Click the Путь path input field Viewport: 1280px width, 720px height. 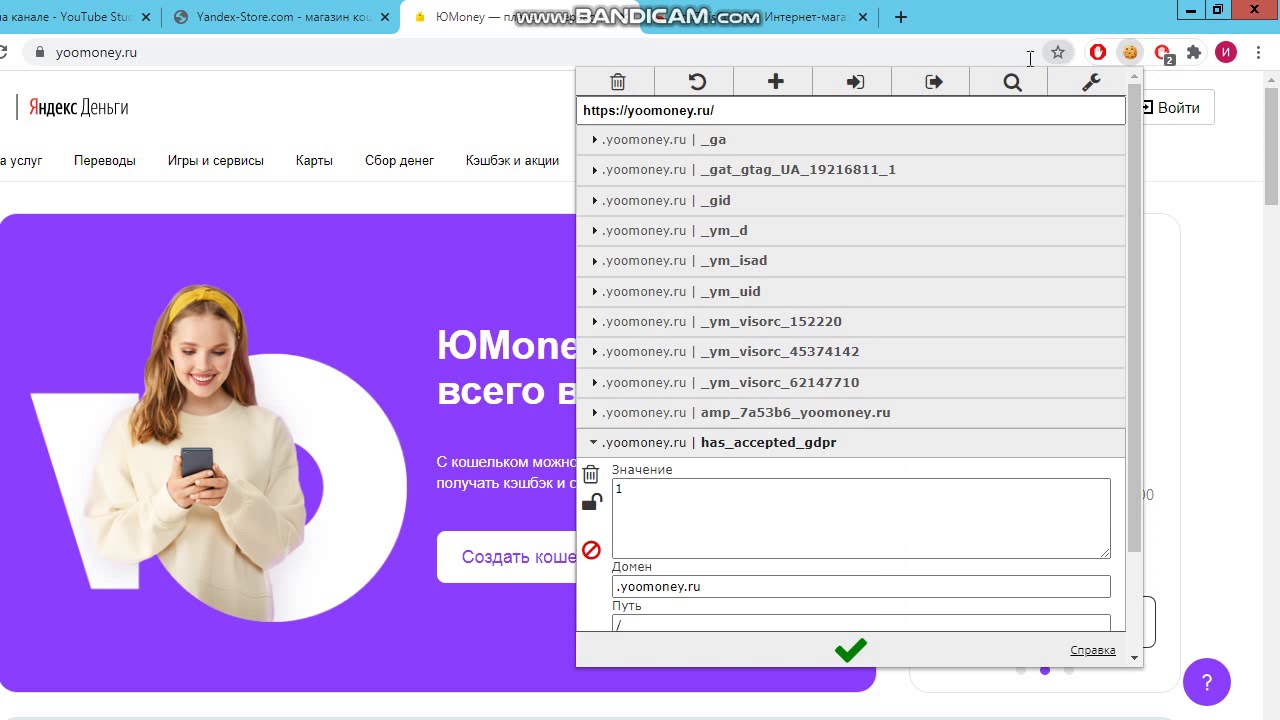tap(861, 623)
